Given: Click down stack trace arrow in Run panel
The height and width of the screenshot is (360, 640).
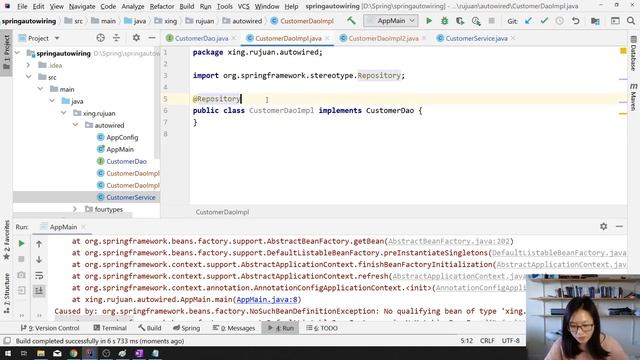Looking at the screenshot, I should coord(39,260).
